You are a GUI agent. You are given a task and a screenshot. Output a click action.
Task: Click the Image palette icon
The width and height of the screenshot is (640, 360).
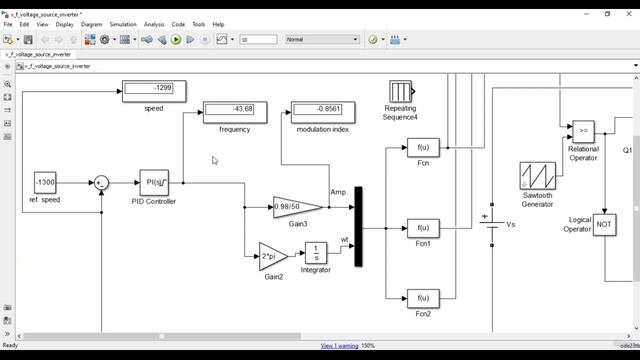[x=7, y=136]
